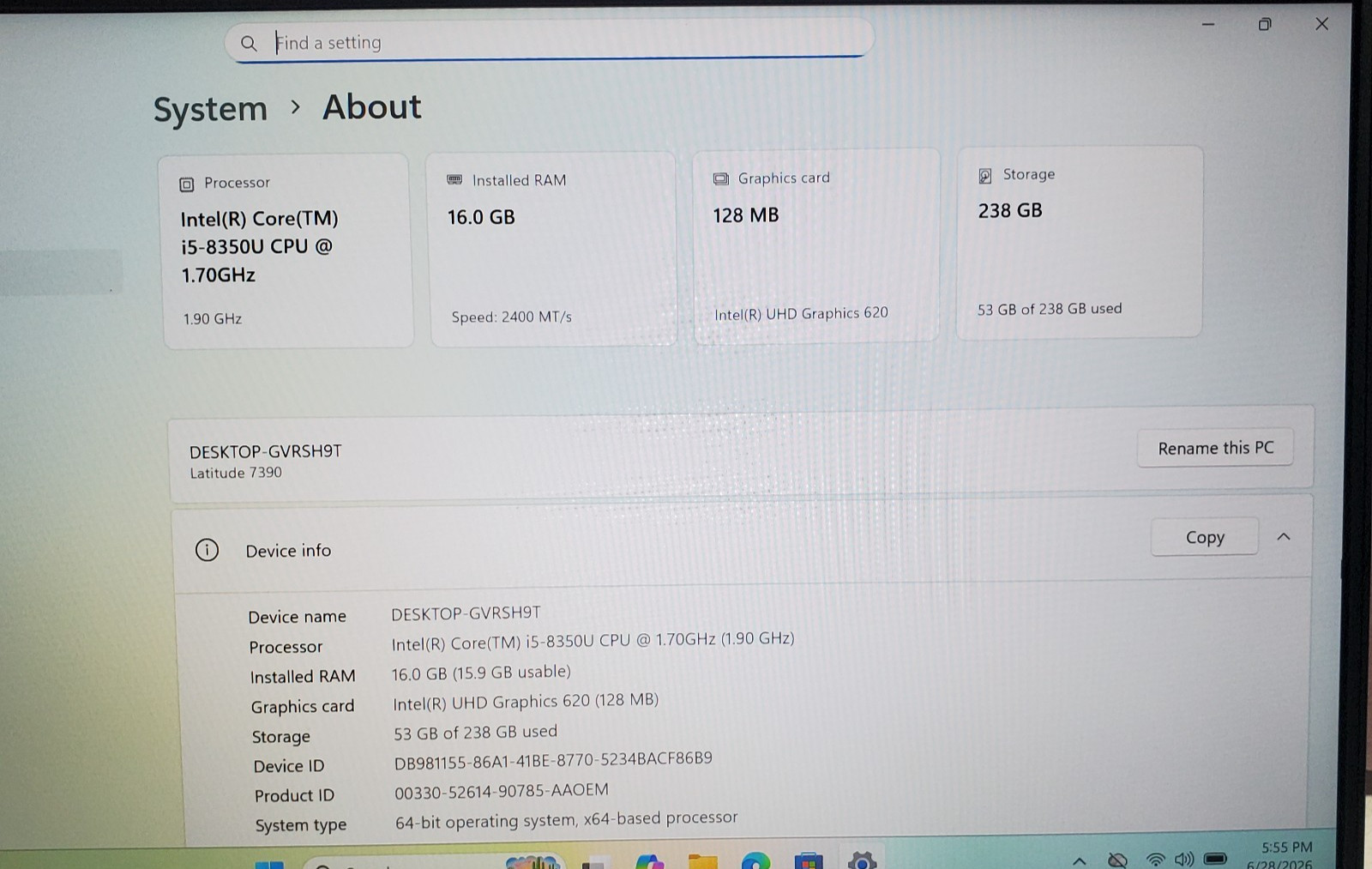The image size is (1372, 869).
Task: Show hidden system tray icons chevron
Action: tap(1080, 860)
